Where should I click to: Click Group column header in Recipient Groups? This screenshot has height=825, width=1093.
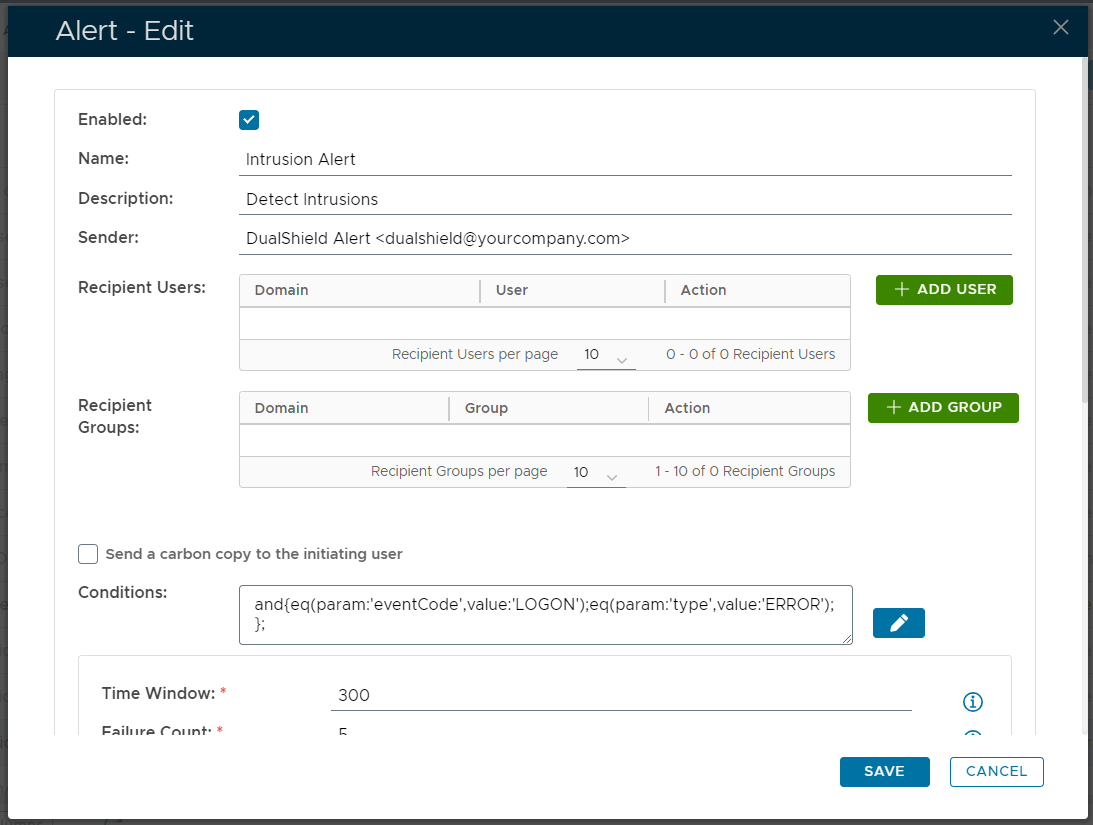(487, 408)
